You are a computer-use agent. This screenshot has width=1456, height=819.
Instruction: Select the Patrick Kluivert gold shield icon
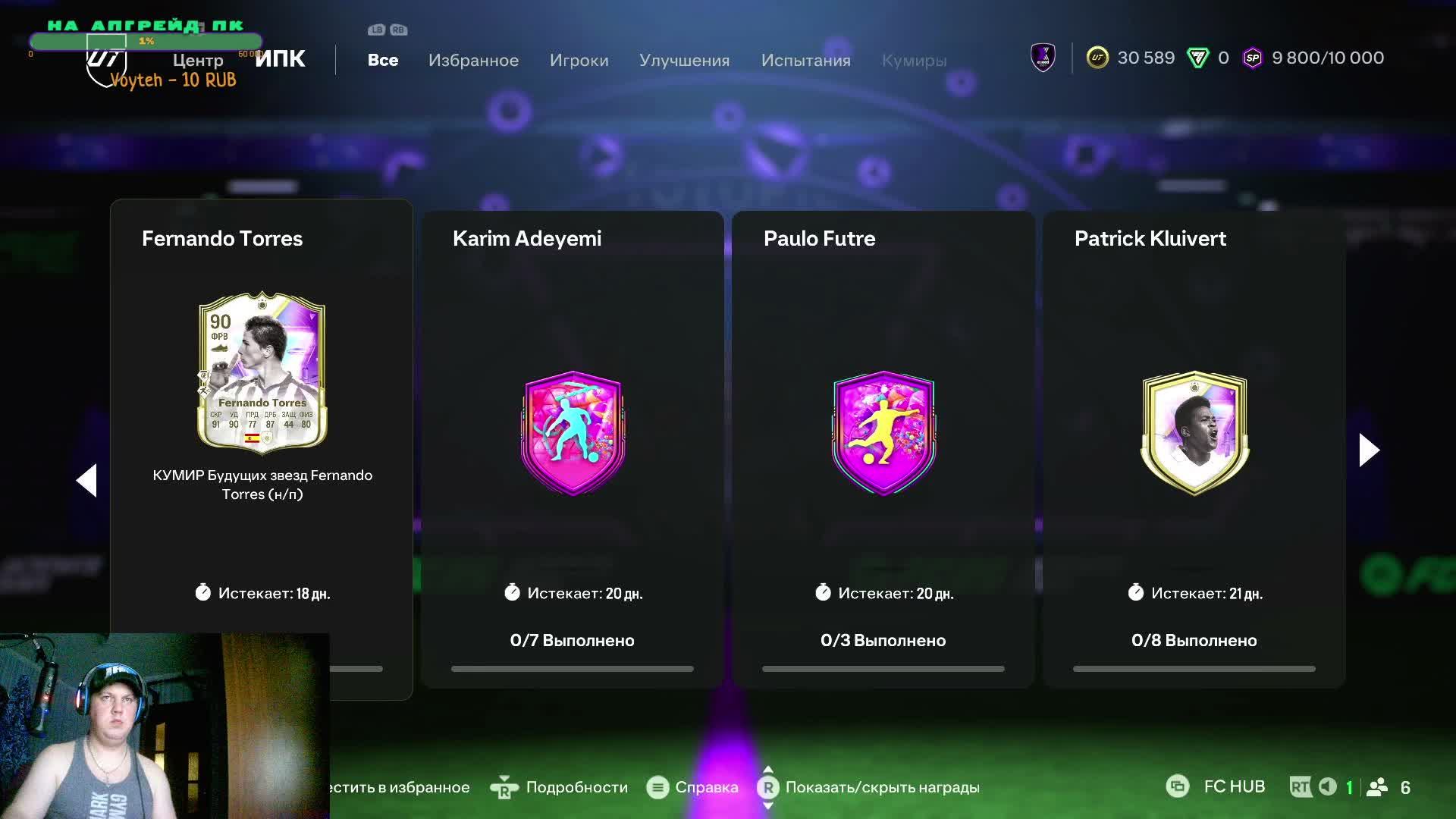pos(1194,433)
